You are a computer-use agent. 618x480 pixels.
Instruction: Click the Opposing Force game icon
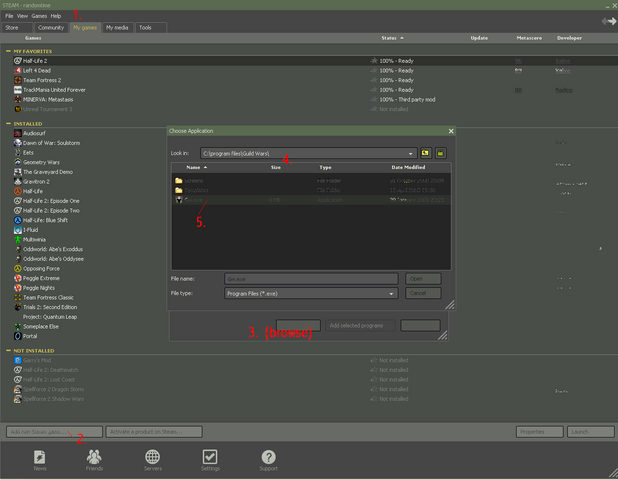coord(18,269)
